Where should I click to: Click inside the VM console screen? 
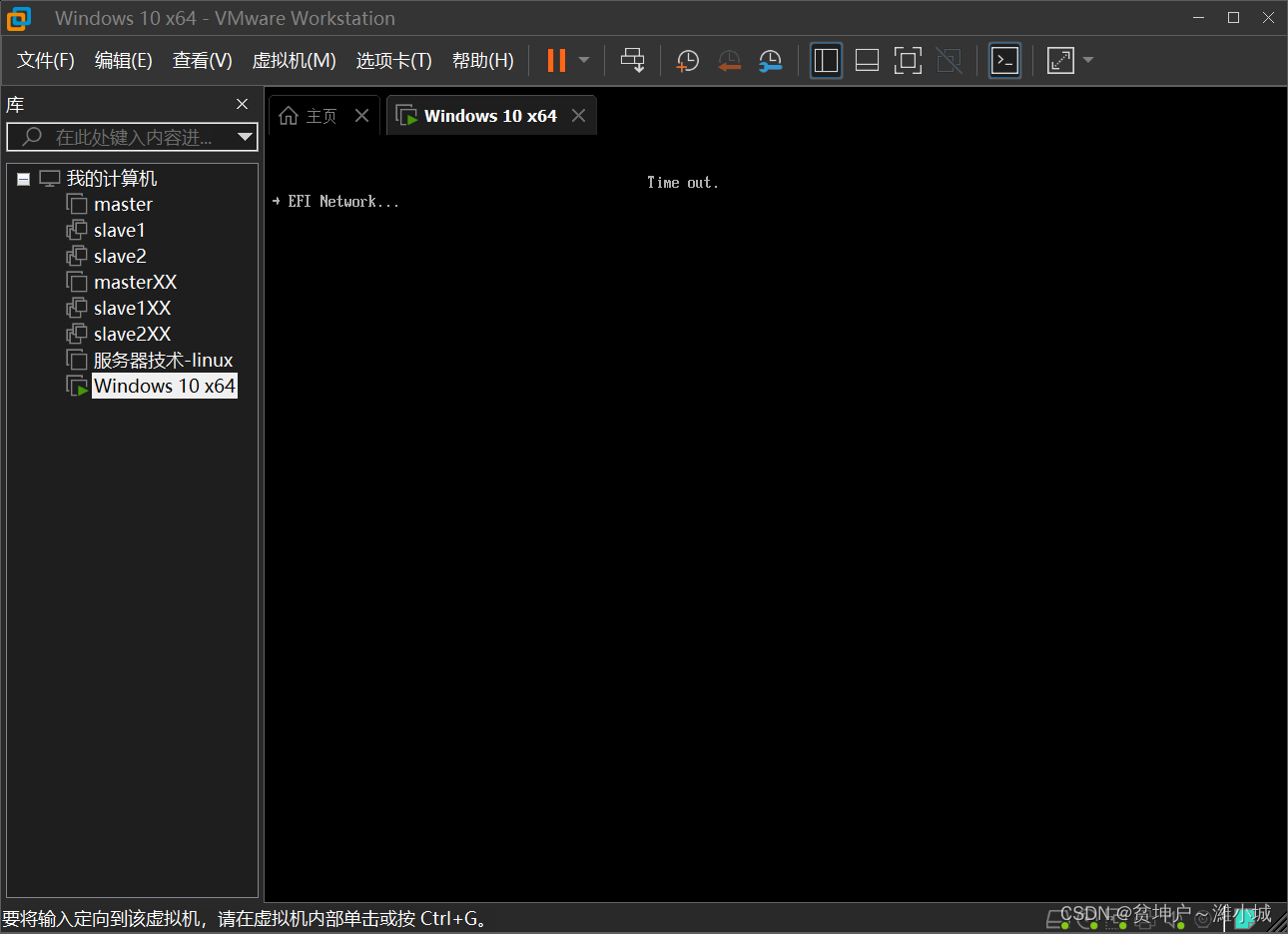pos(775,519)
